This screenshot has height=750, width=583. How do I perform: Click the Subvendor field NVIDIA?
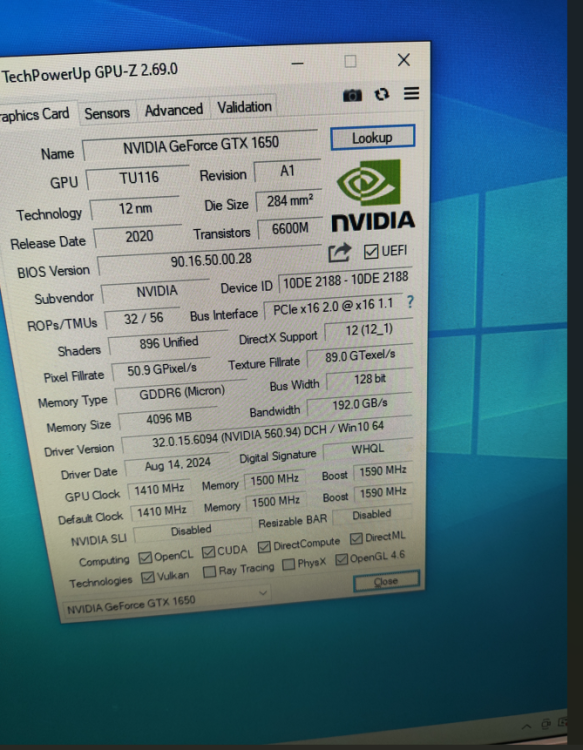tap(155, 291)
